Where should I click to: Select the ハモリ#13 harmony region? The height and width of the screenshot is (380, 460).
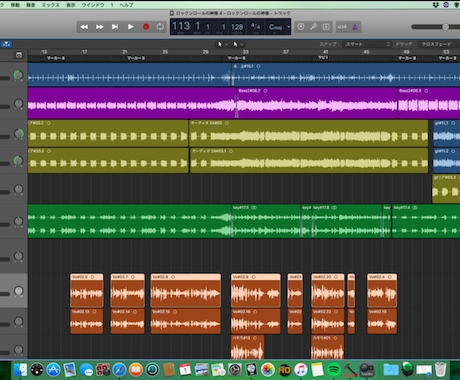click(x=247, y=347)
